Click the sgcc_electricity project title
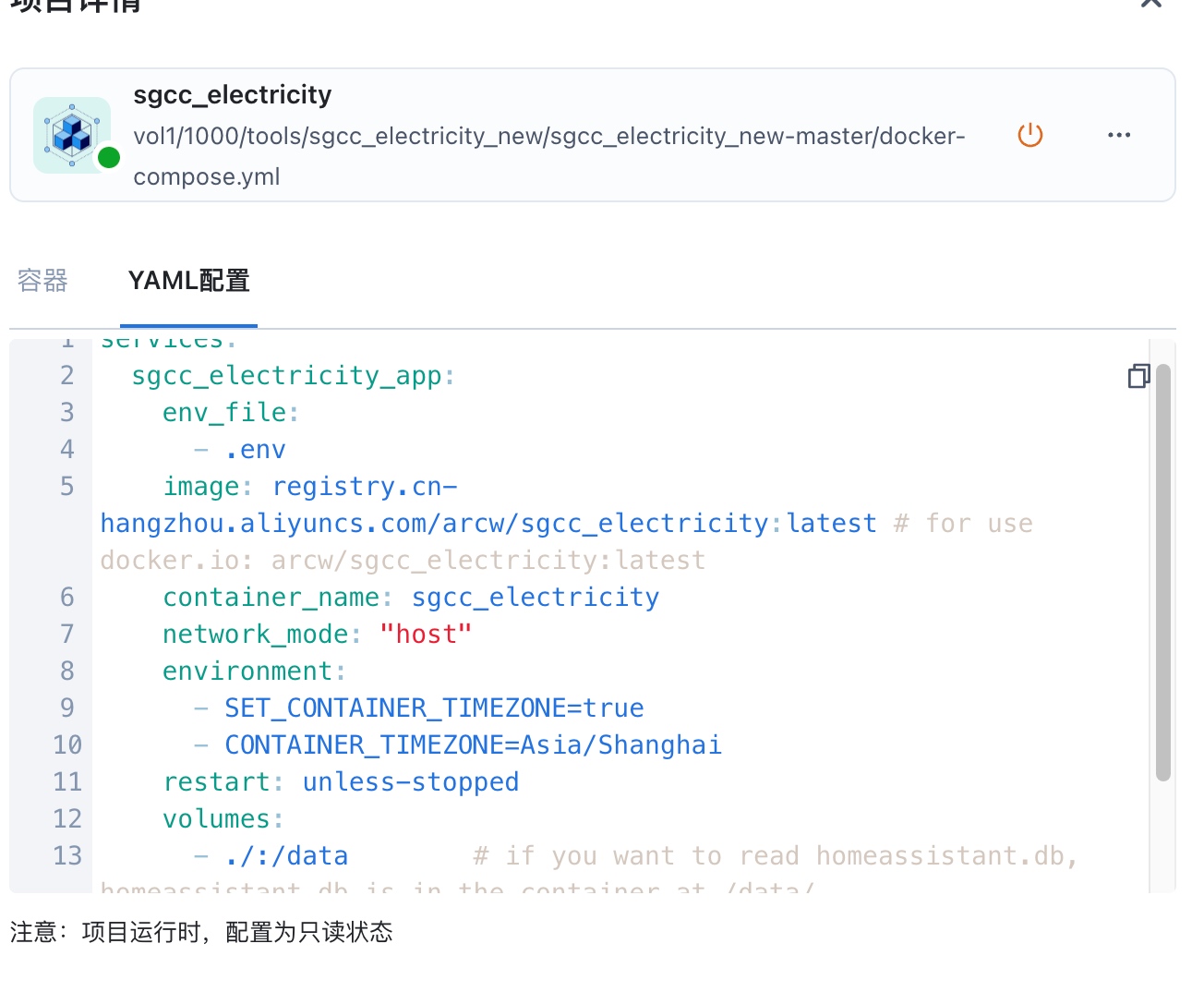The height and width of the screenshot is (992, 1204). pyautogui.click(x=232, y=95)
